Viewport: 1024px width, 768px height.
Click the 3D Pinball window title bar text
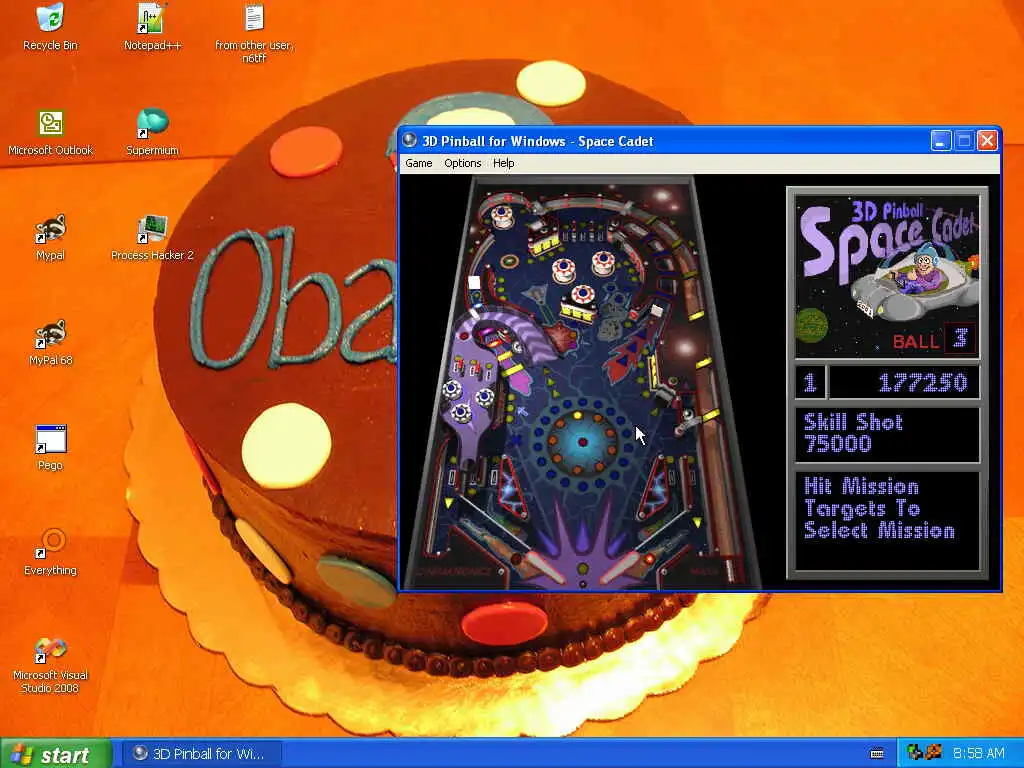(537, 141)
